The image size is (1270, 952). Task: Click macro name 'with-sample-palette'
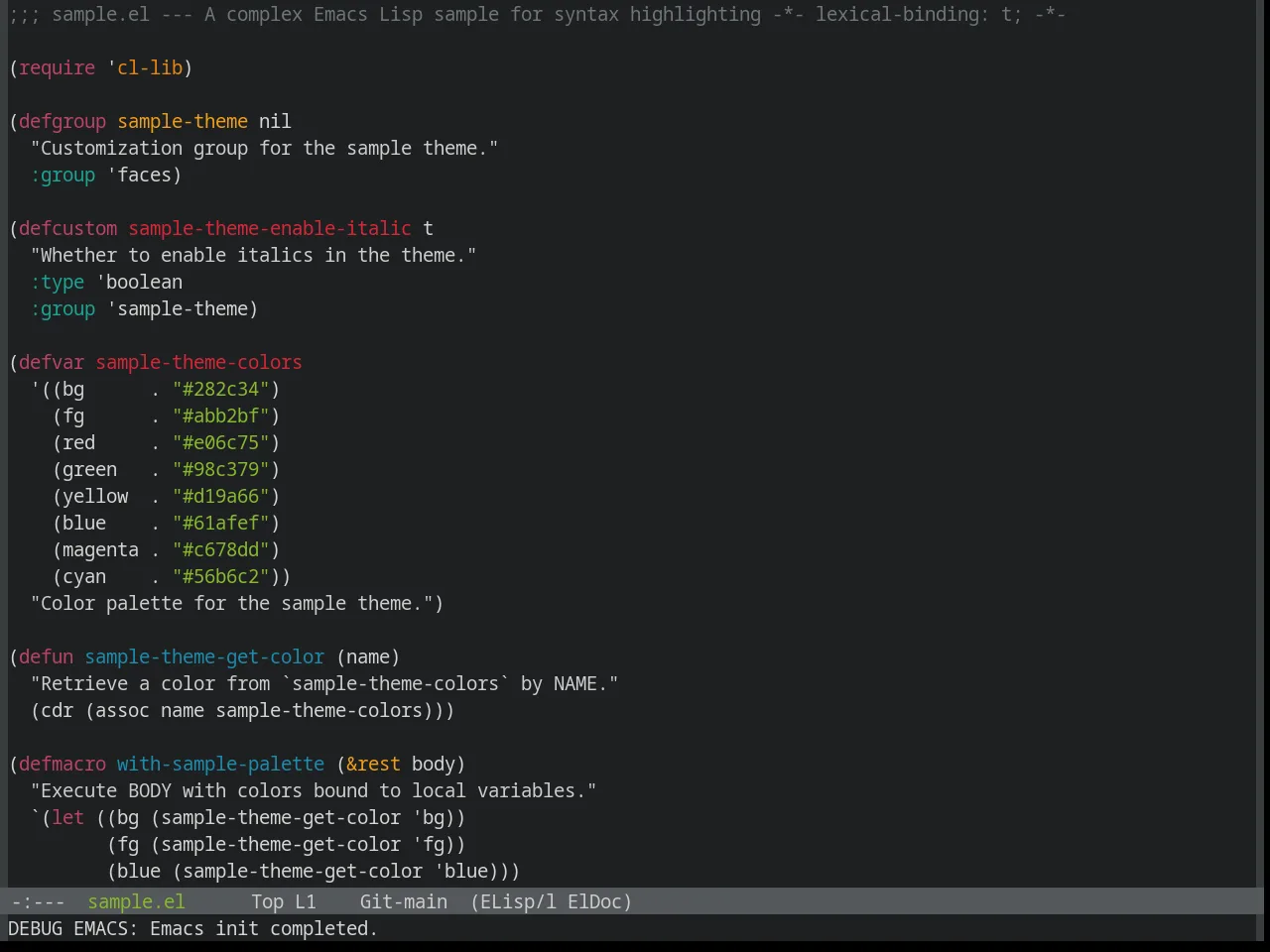coord(220,764)
